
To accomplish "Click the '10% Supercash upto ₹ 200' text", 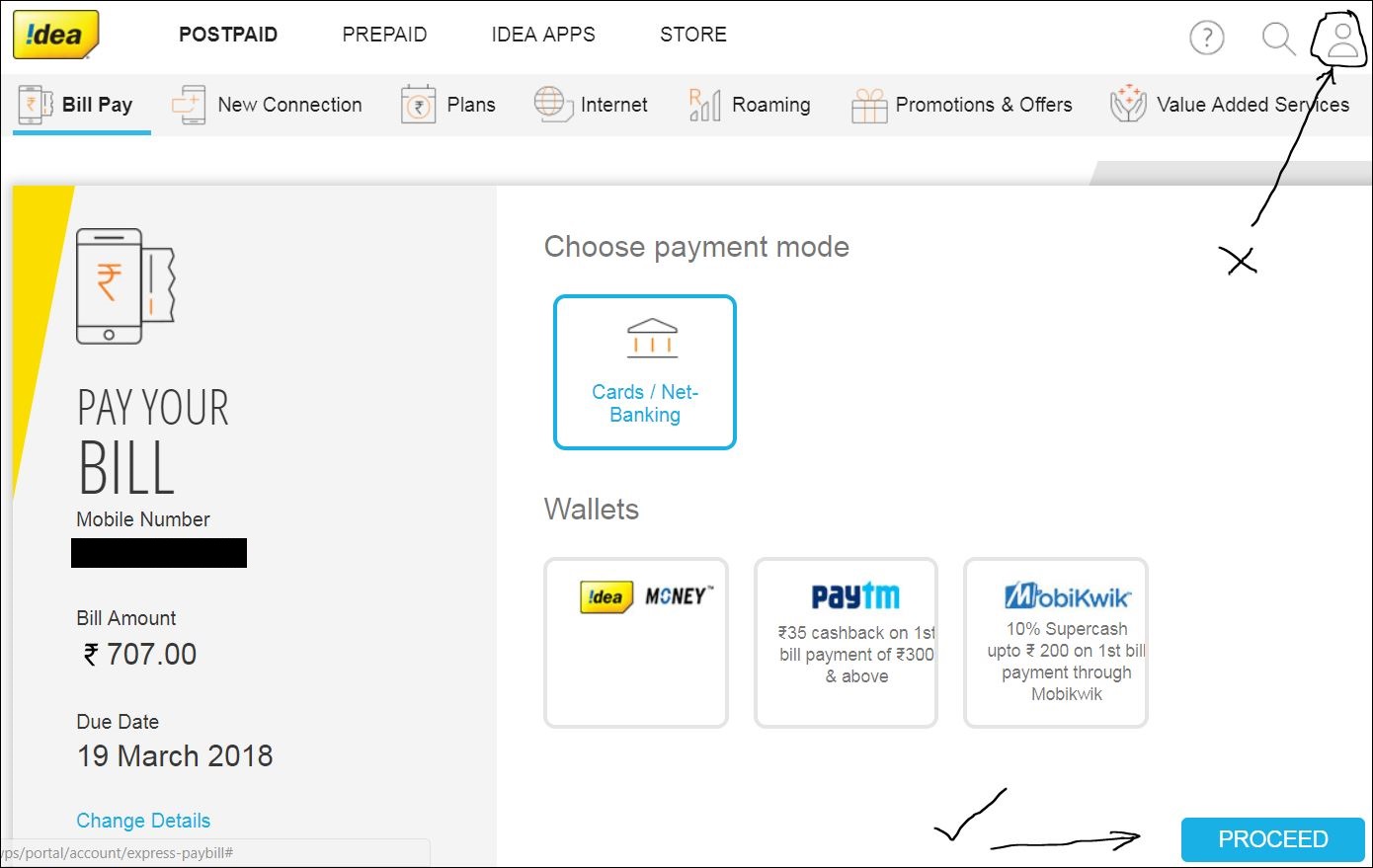I will 1067,662.
